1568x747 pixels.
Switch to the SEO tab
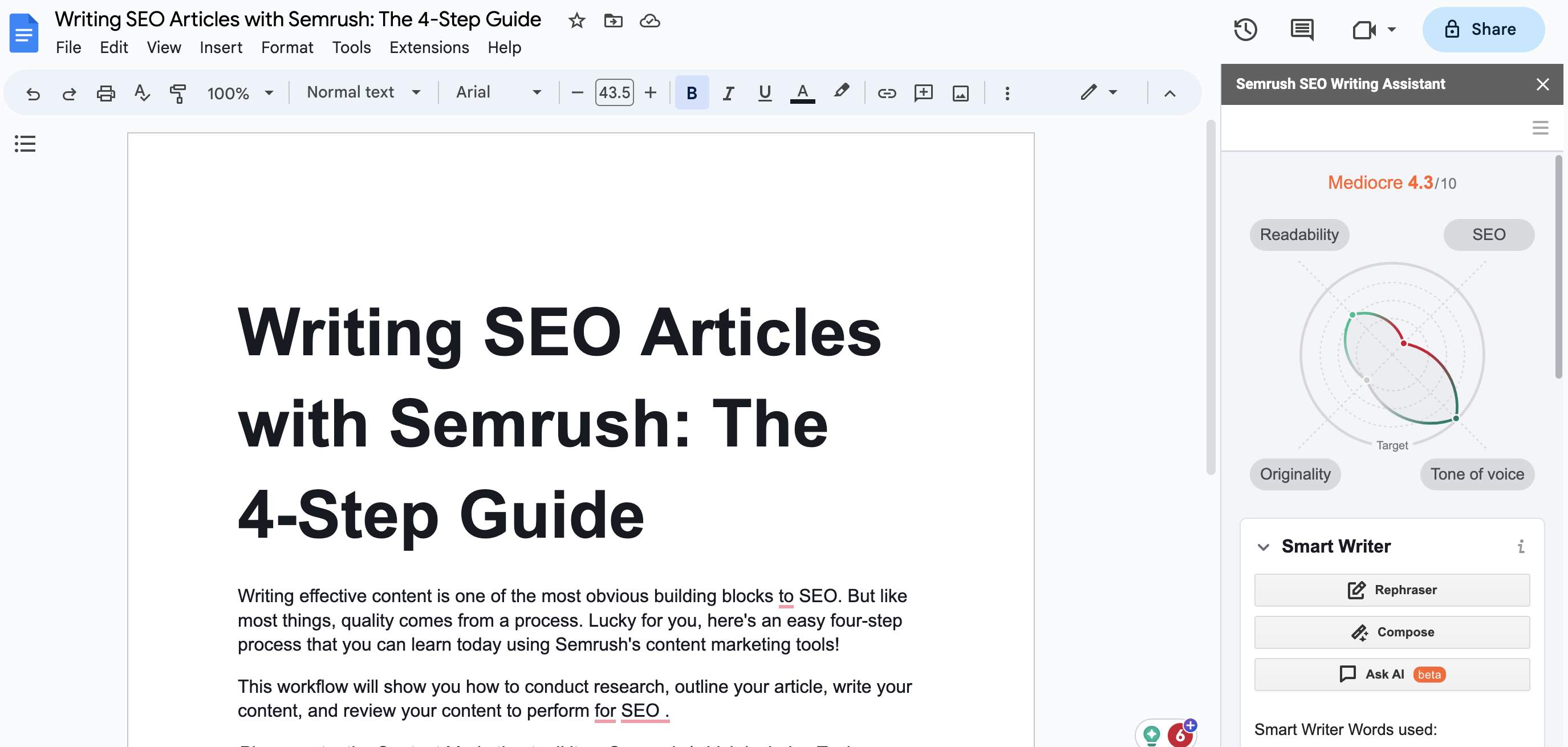point(1489,234)
